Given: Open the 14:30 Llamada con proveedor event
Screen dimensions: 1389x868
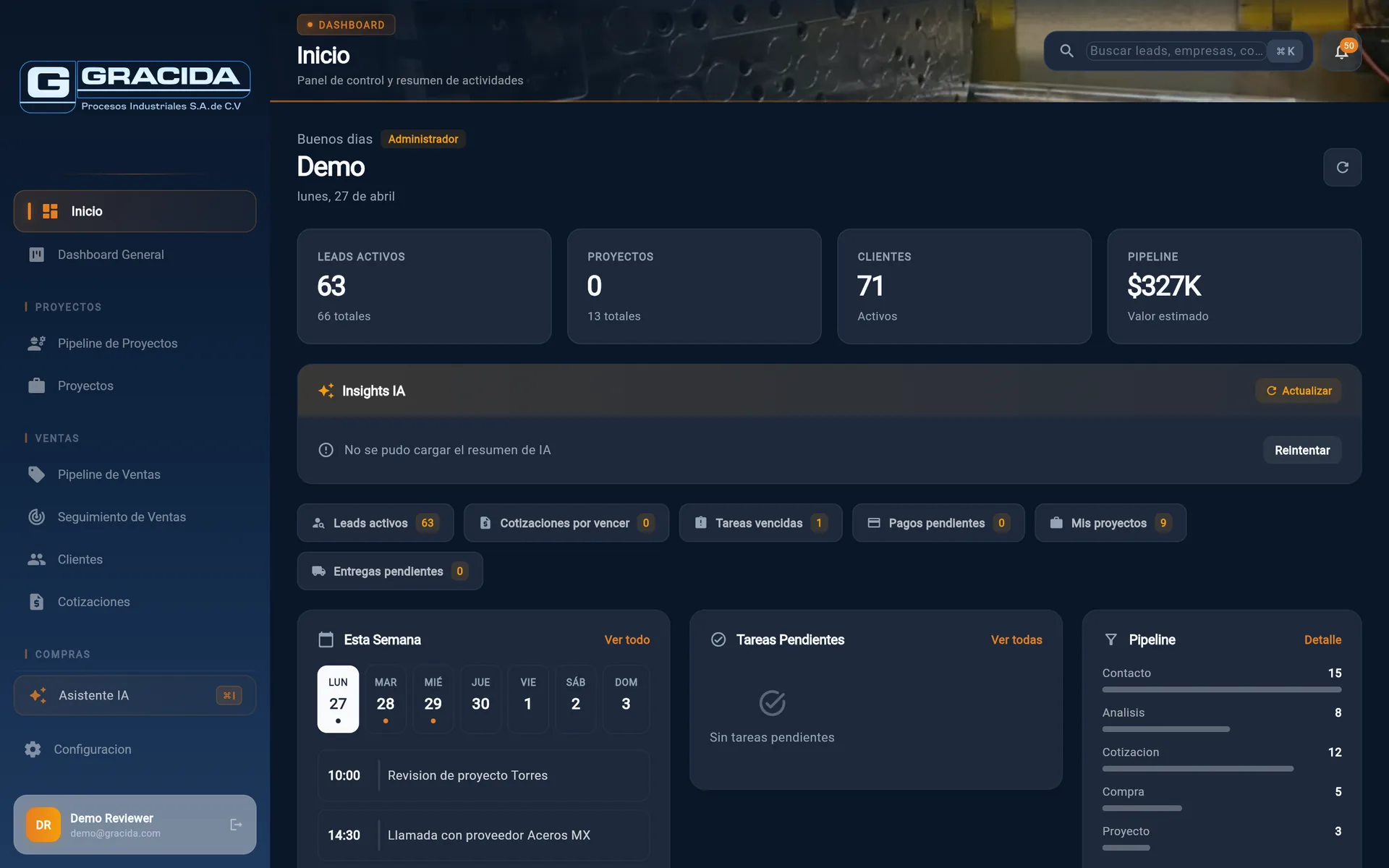Looking at the screenshot, I should (x=483, y=835).
